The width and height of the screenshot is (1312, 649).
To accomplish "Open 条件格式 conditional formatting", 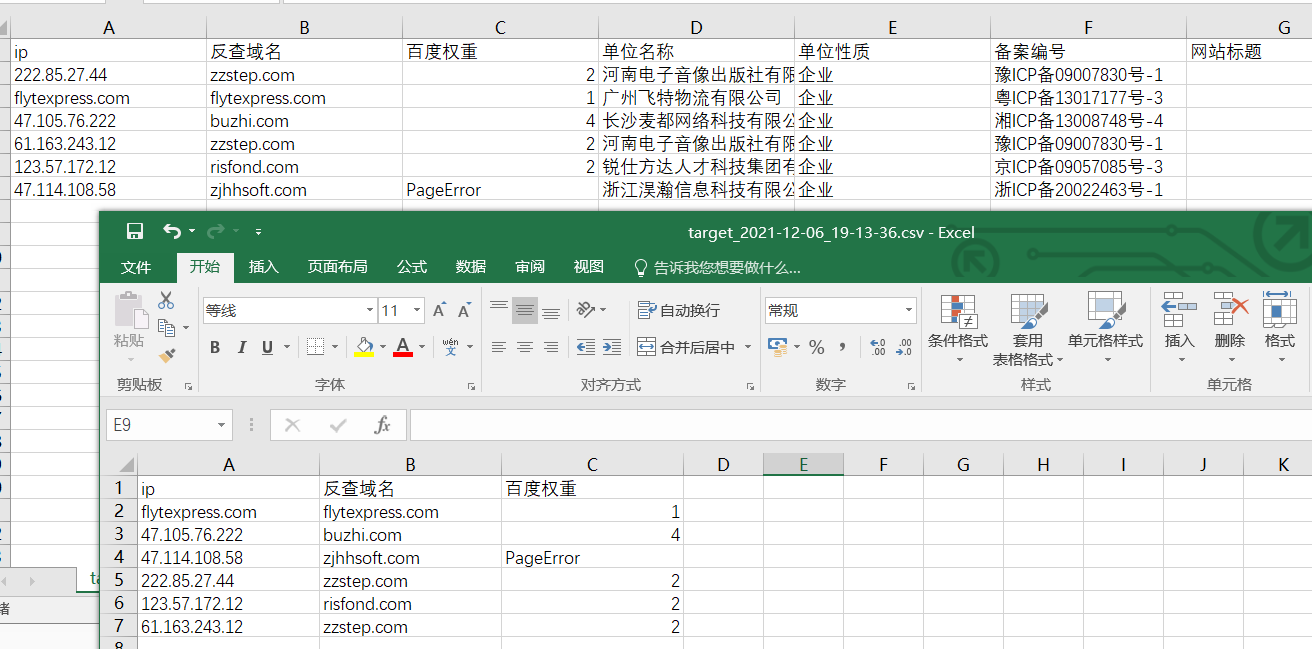I will (958, 329).
